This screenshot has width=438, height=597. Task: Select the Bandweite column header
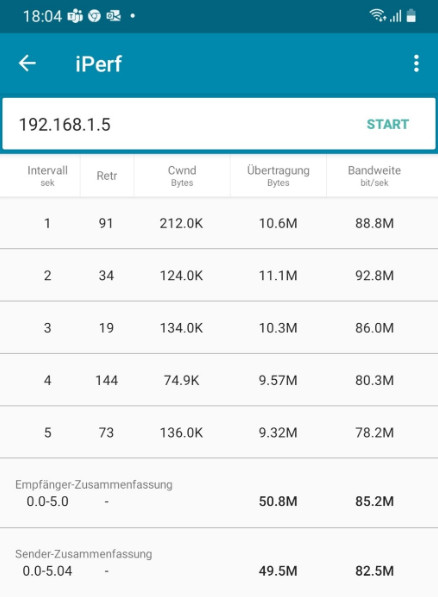tap(374, 176)
